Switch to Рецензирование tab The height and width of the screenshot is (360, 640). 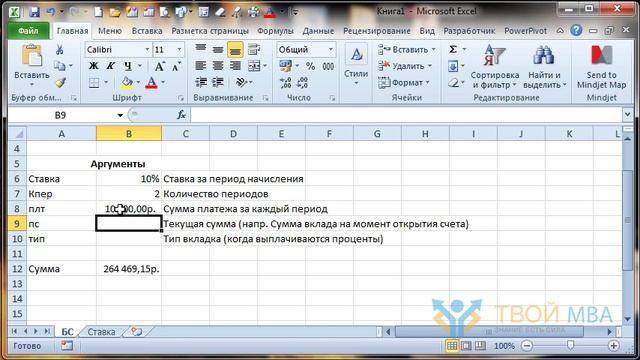tap(377, 31)
